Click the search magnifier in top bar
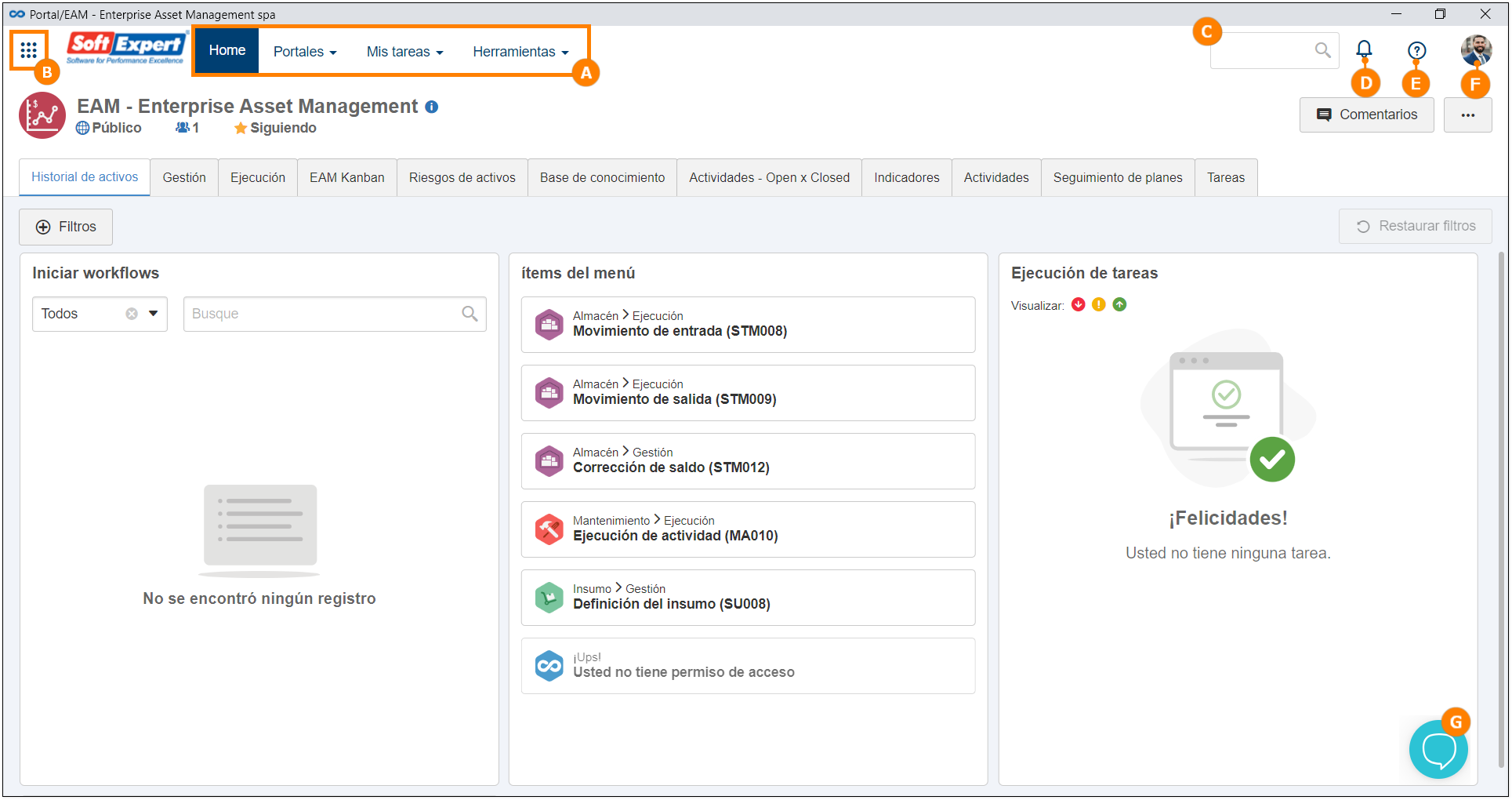This screenshot has height=800, width=1512. (x=1323, y=50)
